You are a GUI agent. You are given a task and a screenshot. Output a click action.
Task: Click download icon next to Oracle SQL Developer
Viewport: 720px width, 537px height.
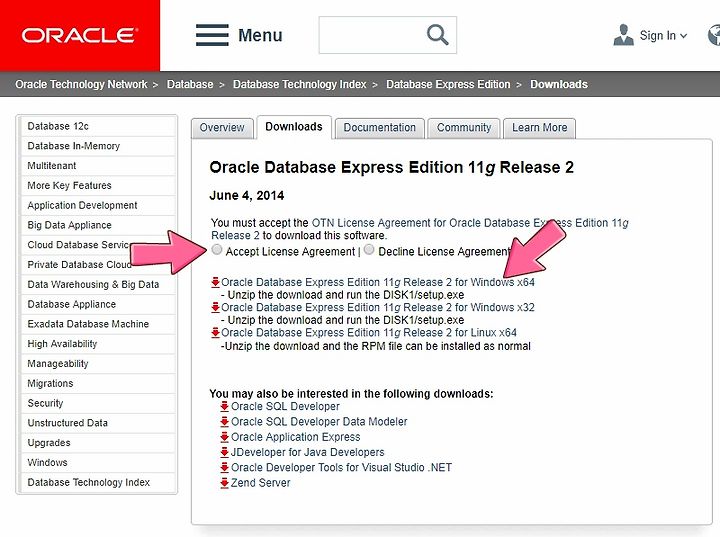pos(225,406)
